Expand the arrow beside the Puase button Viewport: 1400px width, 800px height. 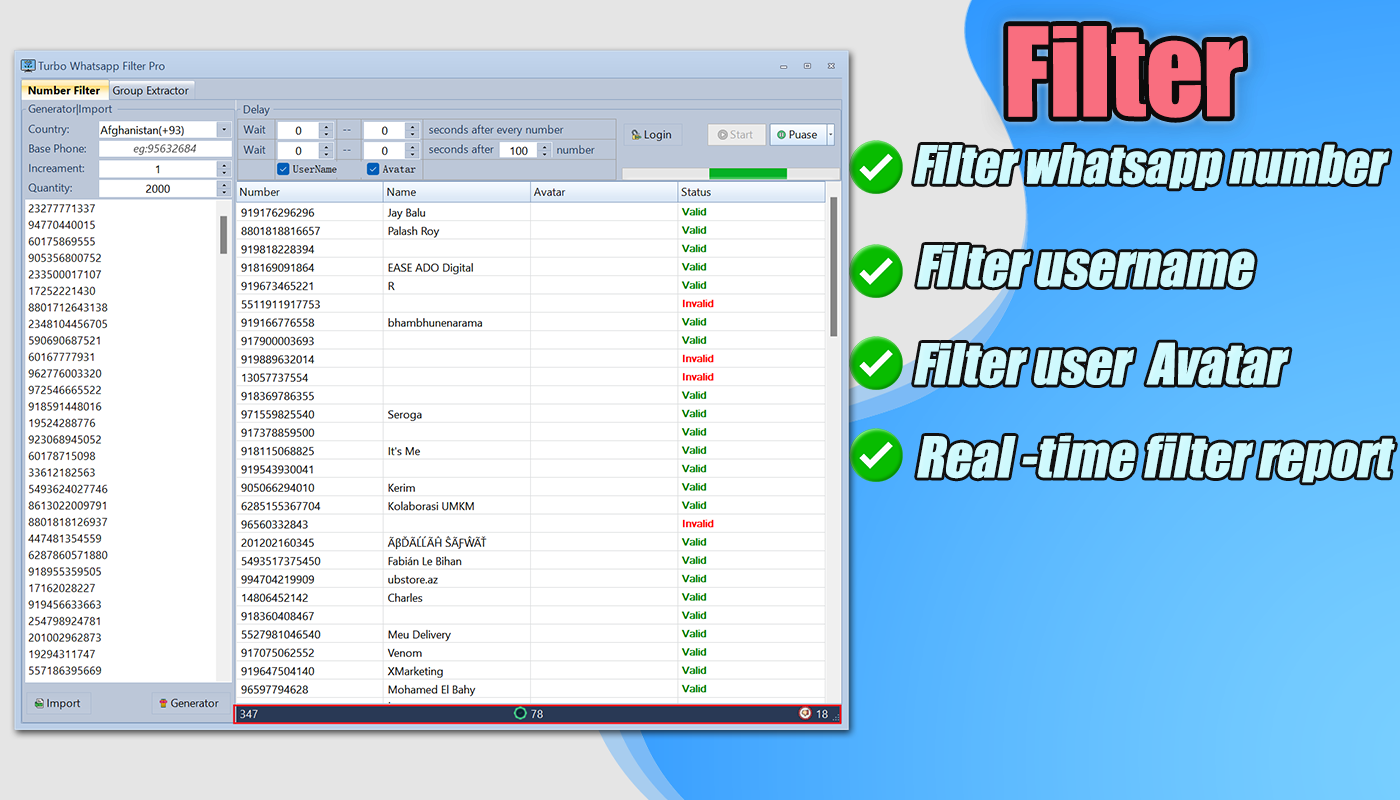click(x=830, y=135)
